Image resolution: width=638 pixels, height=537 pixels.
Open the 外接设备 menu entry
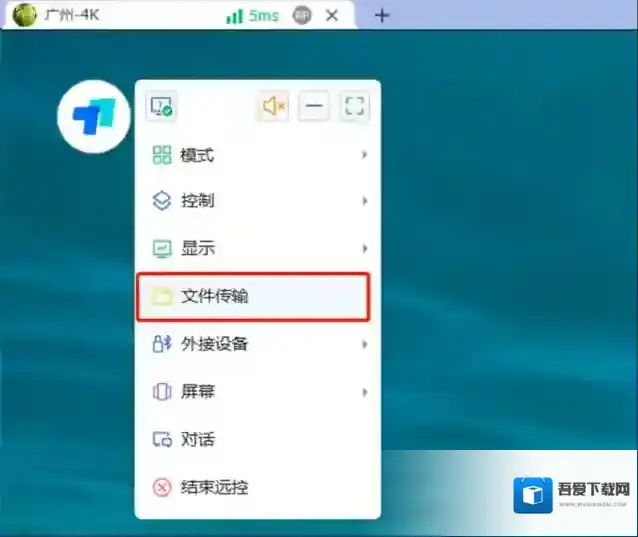[x=258, y=344]
